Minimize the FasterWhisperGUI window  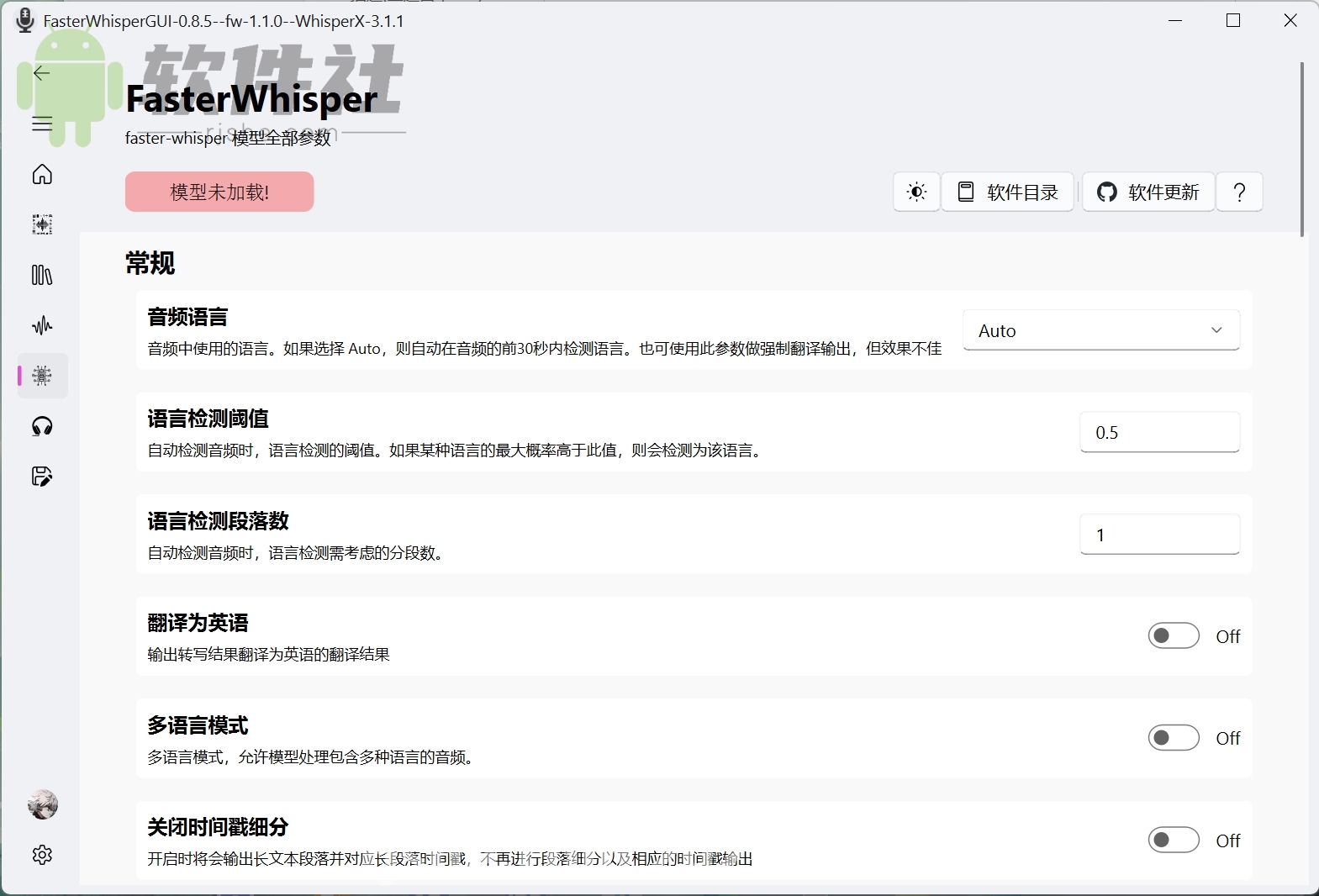(1175, 20)
